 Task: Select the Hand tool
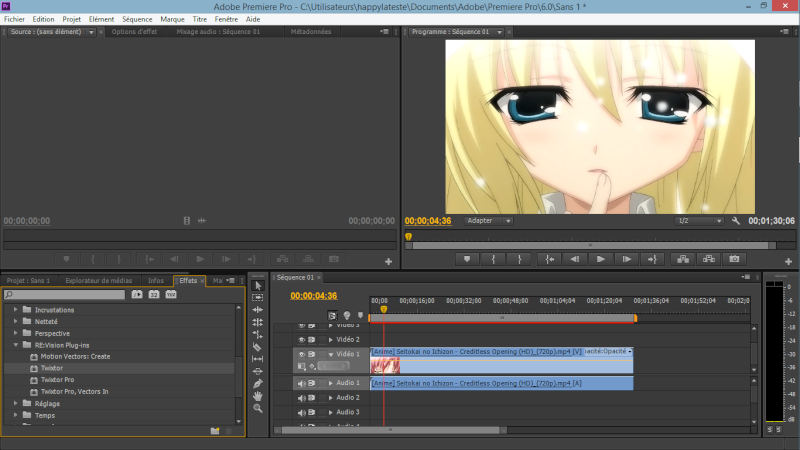(x=258, y=396)
